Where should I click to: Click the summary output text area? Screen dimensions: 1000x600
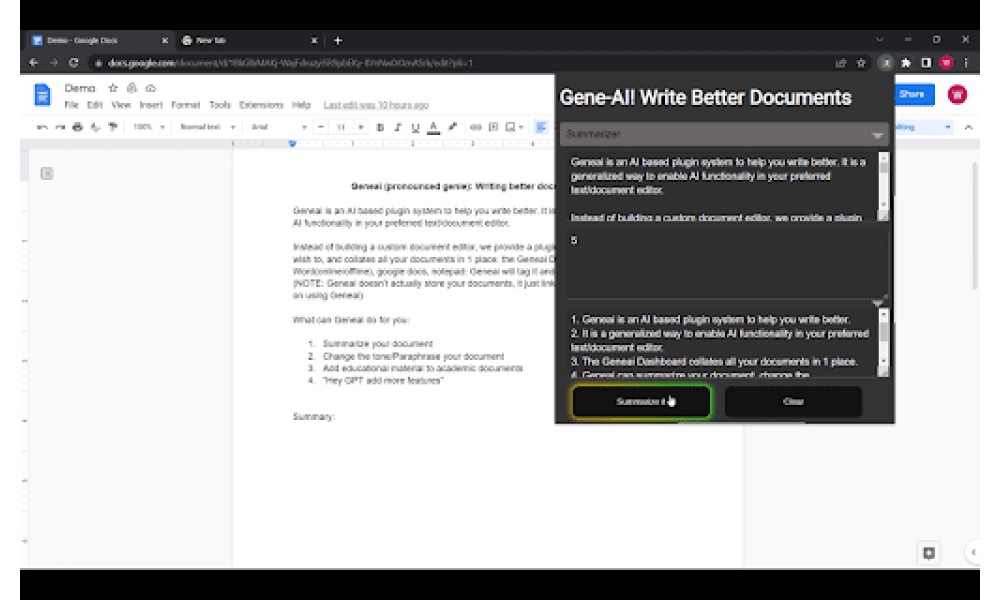tap(723, 344)
